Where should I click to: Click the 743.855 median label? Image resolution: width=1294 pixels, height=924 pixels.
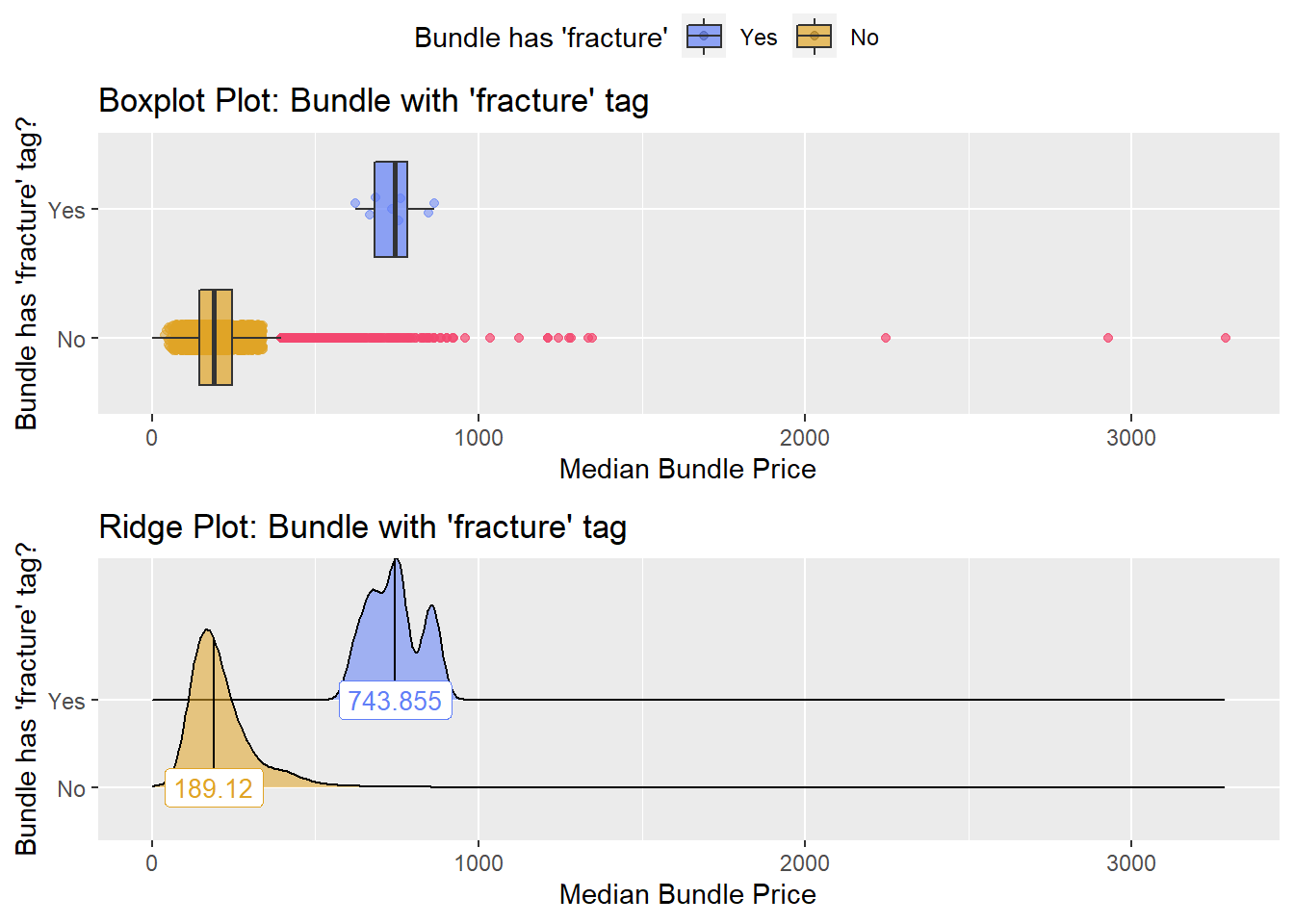coord(395,701)
